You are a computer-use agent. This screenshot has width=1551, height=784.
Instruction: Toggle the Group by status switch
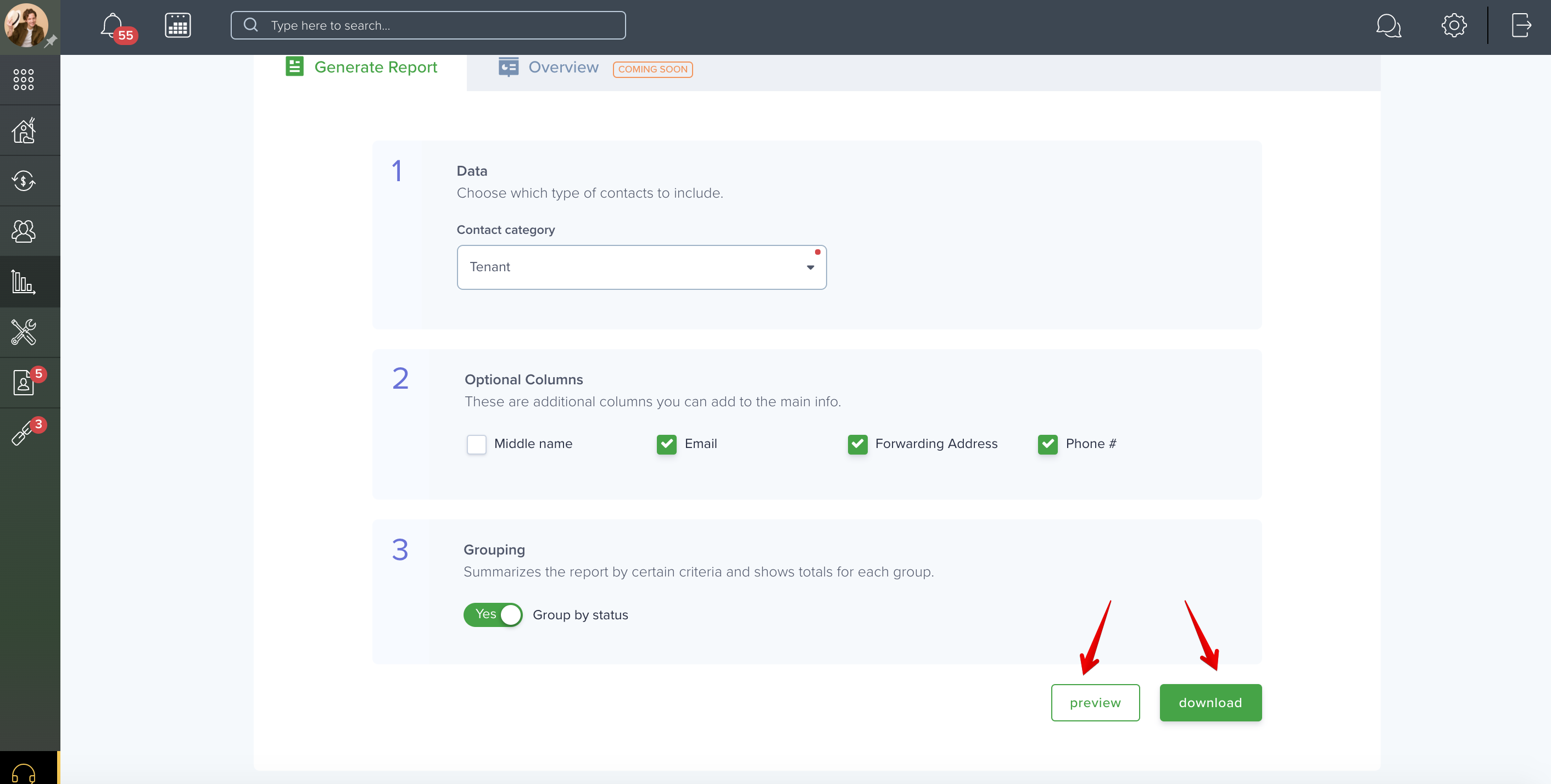(493, 614)
